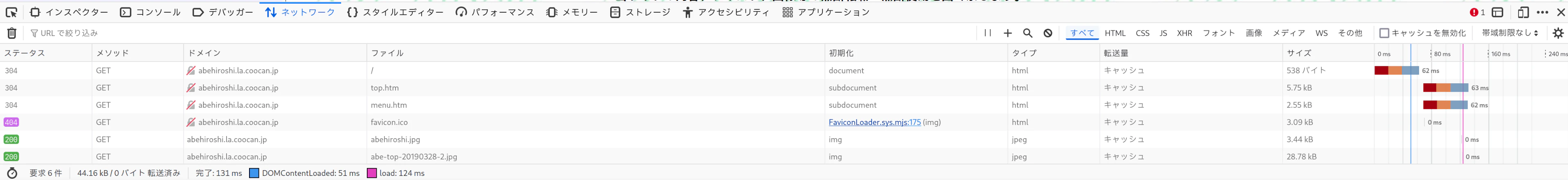Open network settings gear icon
This screenshot has width=1568, height=180.
pyautogui.click(x=1558, y=33)
